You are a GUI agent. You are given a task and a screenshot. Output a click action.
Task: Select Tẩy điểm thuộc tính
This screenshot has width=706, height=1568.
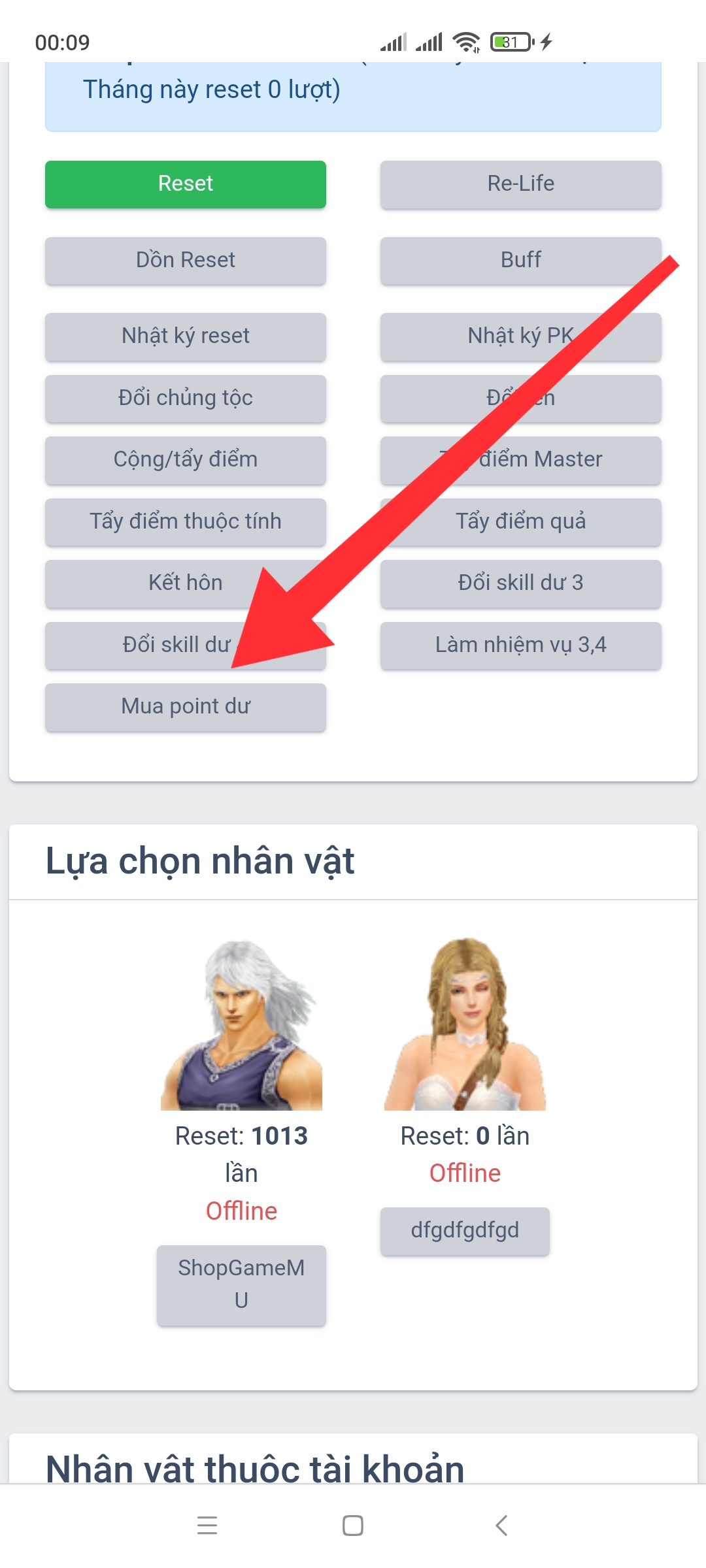pos(186,522)
